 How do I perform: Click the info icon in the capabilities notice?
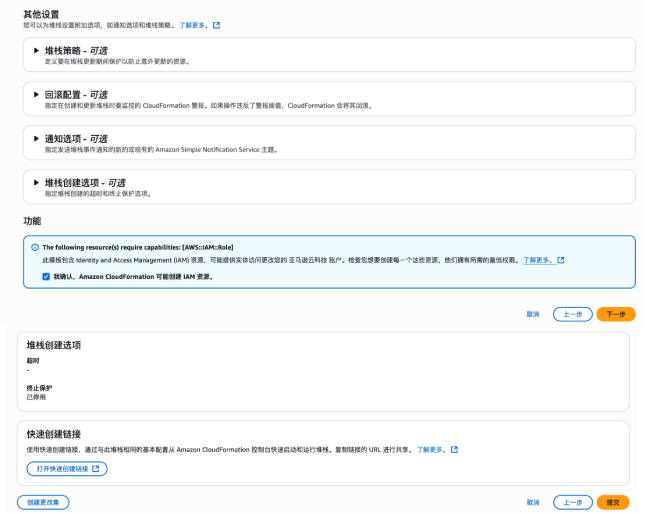click(x=35, y=247)
